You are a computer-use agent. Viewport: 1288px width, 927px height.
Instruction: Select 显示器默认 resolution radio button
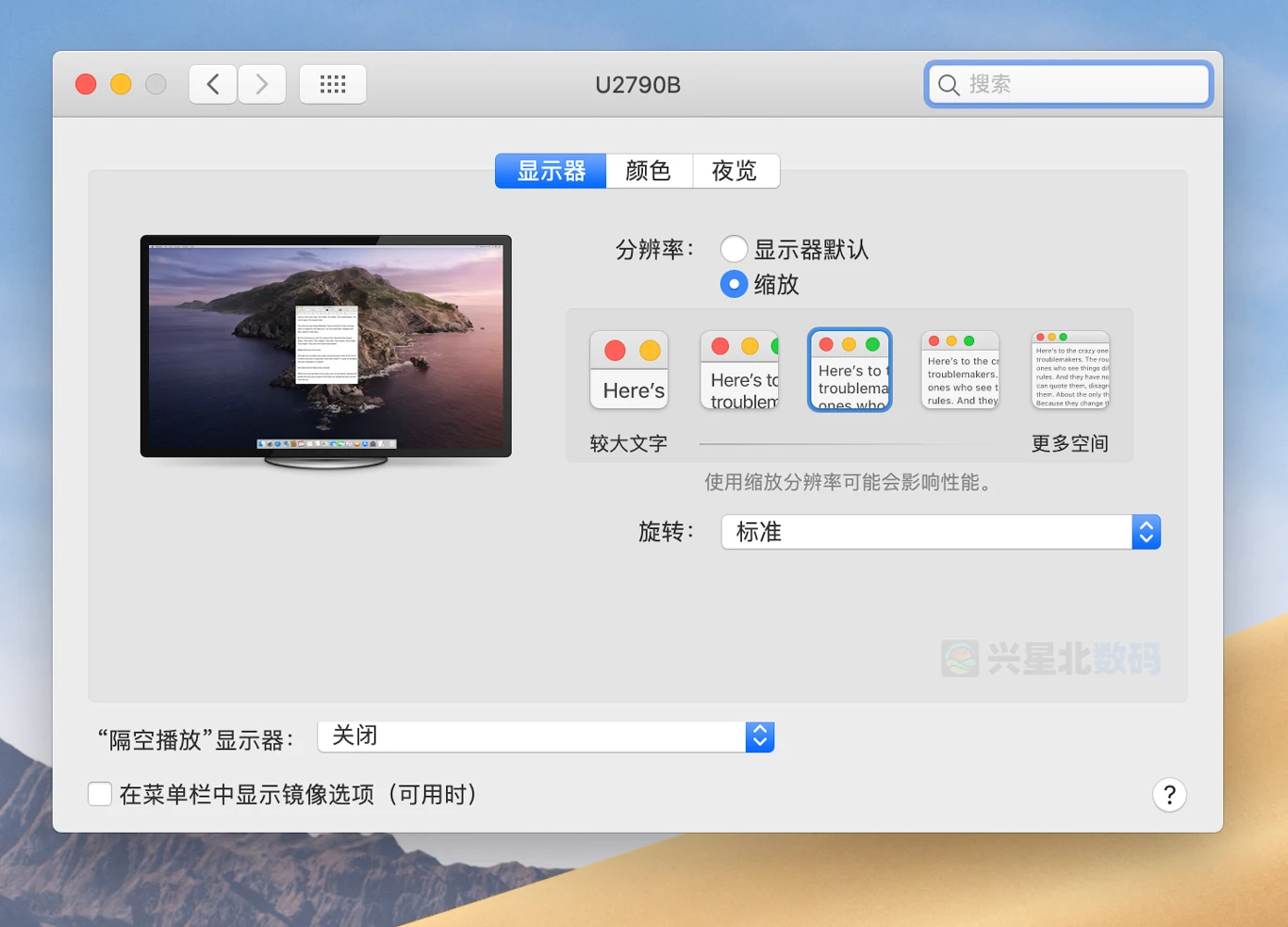[x=734, y=250]
